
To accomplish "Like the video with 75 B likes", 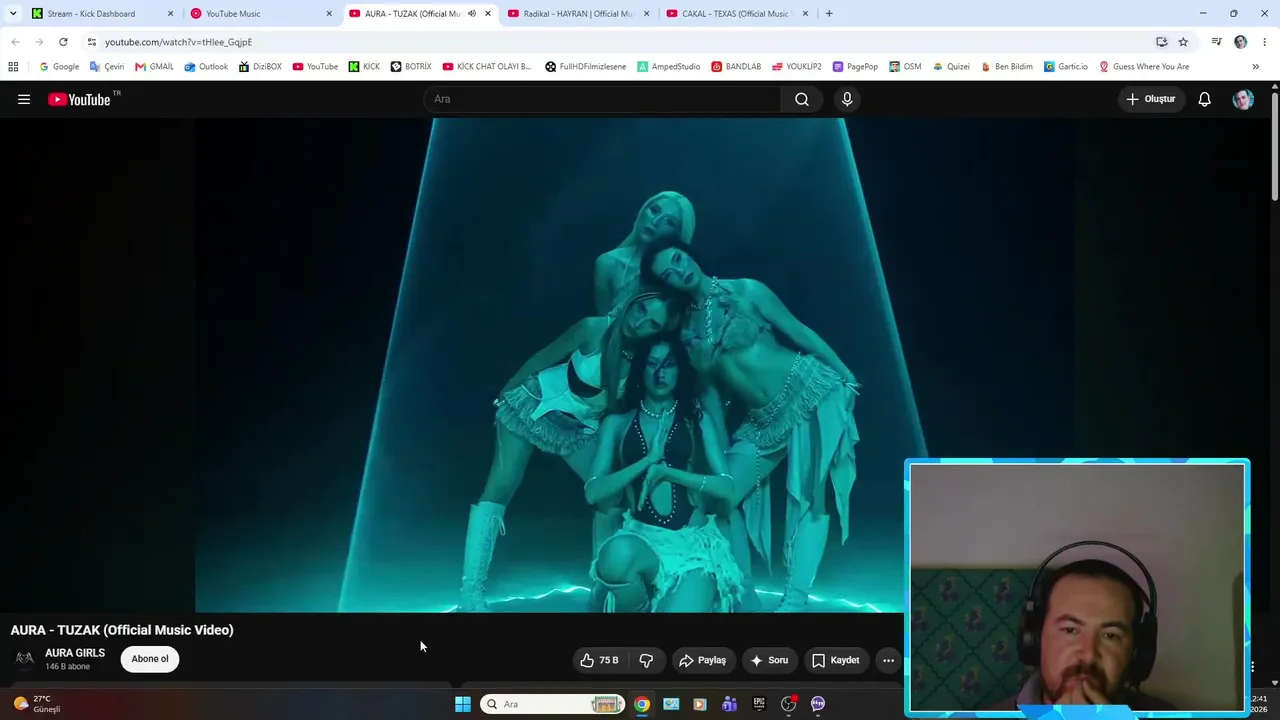I will pyautogui.click(x=599, y=660).
